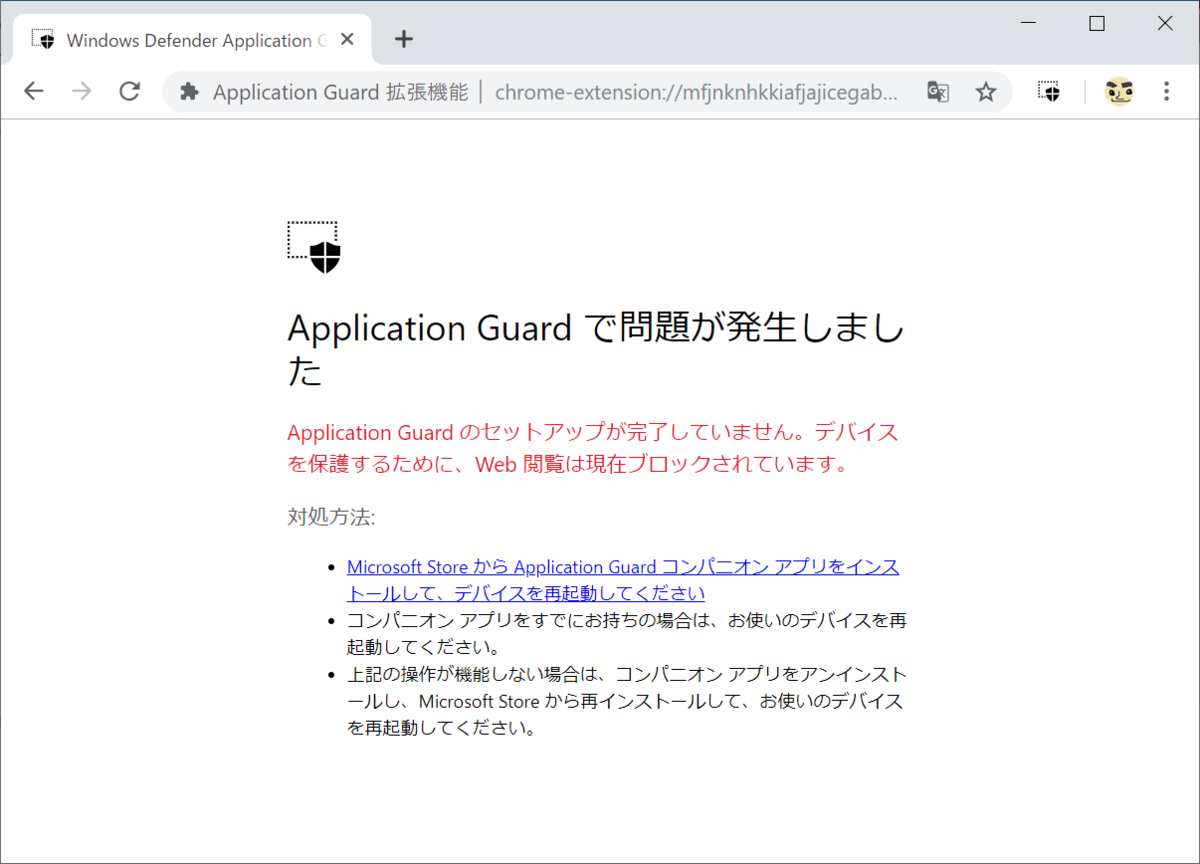Click the chrome-extension URL in address bar

(x=696, y=93)
